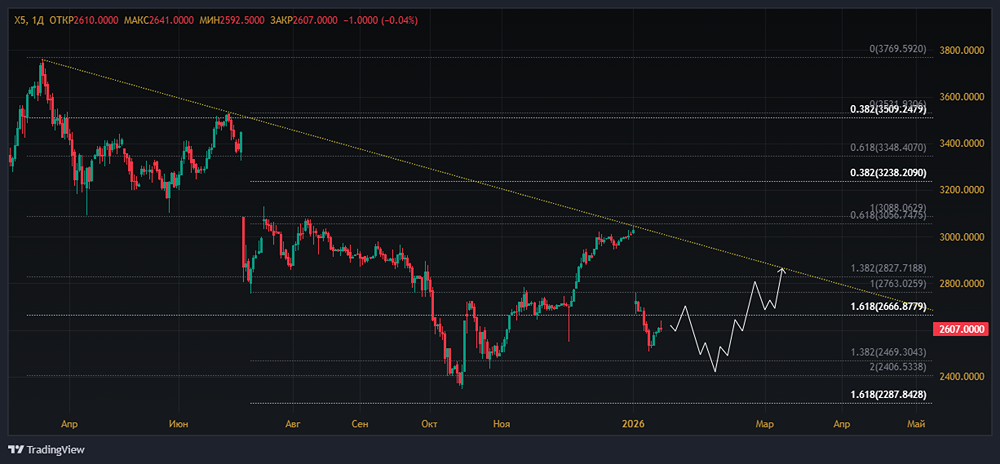The image size is (1000, 464).
Task: Select the 1(2763.0259) Fibonacci level label
Action: point(898,284)
